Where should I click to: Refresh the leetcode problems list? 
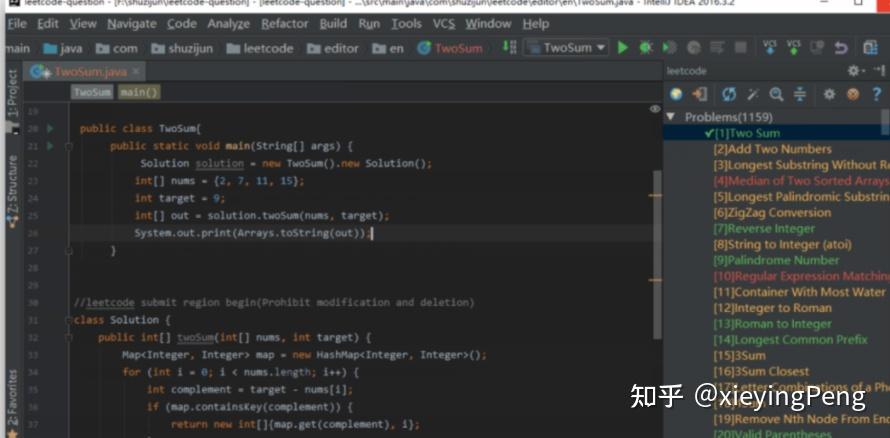pos(729,94)
